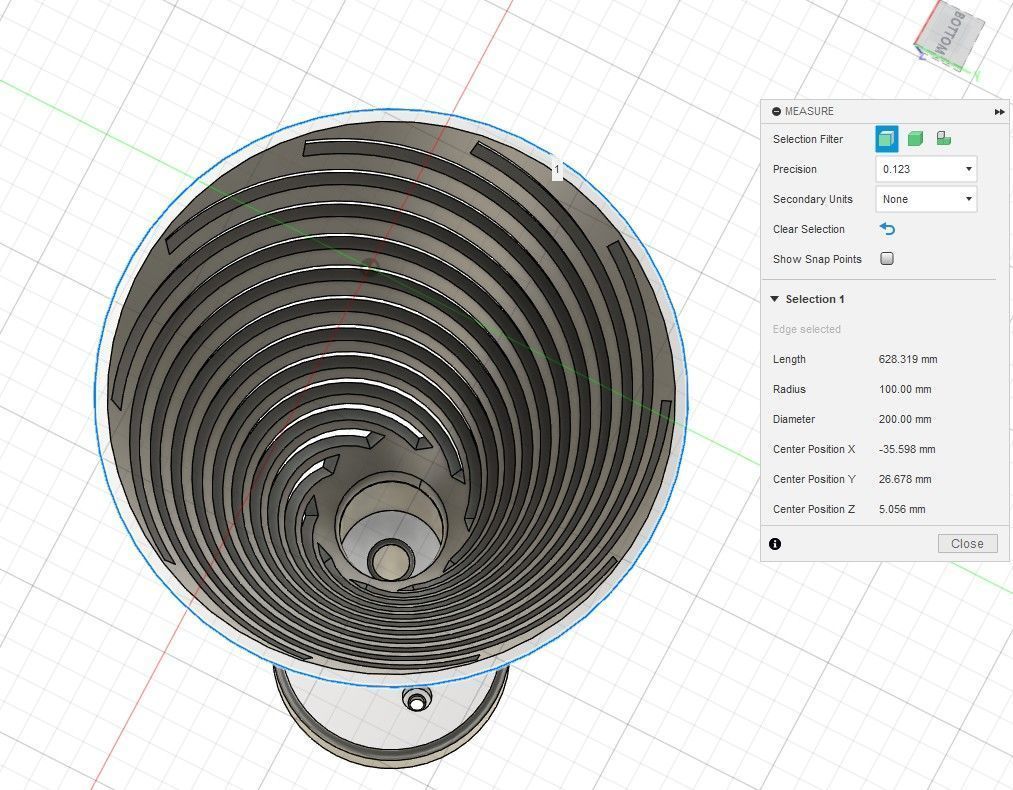This screenshot has width=1013, height=790.
Task: Click the Diameter value 200.00 mm
Action: (905, 419)
